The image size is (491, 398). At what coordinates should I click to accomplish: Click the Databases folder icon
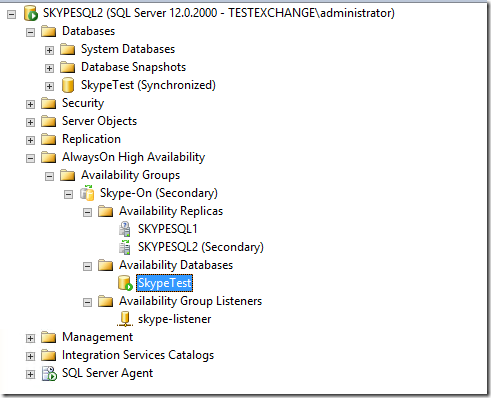(x=49, y=32)
